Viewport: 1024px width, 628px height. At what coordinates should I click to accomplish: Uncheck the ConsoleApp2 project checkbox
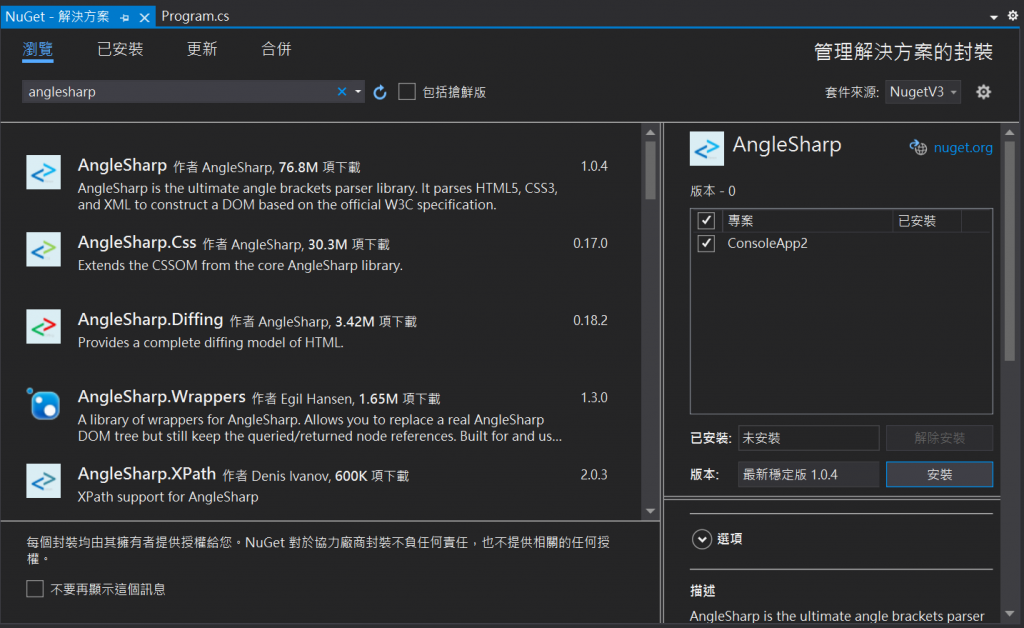[706, 243]
